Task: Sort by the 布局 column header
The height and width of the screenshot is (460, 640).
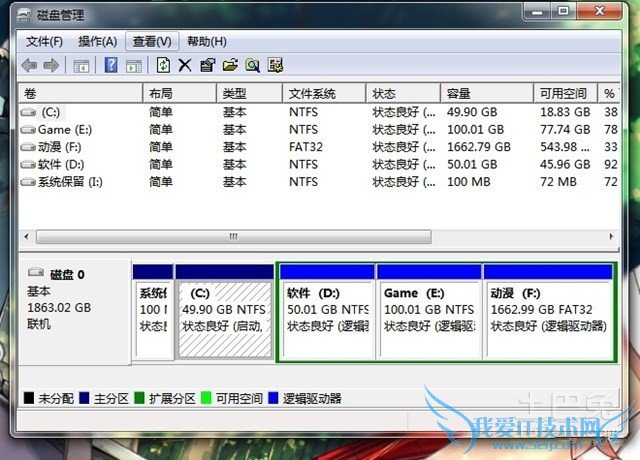Action: point(180,93)
